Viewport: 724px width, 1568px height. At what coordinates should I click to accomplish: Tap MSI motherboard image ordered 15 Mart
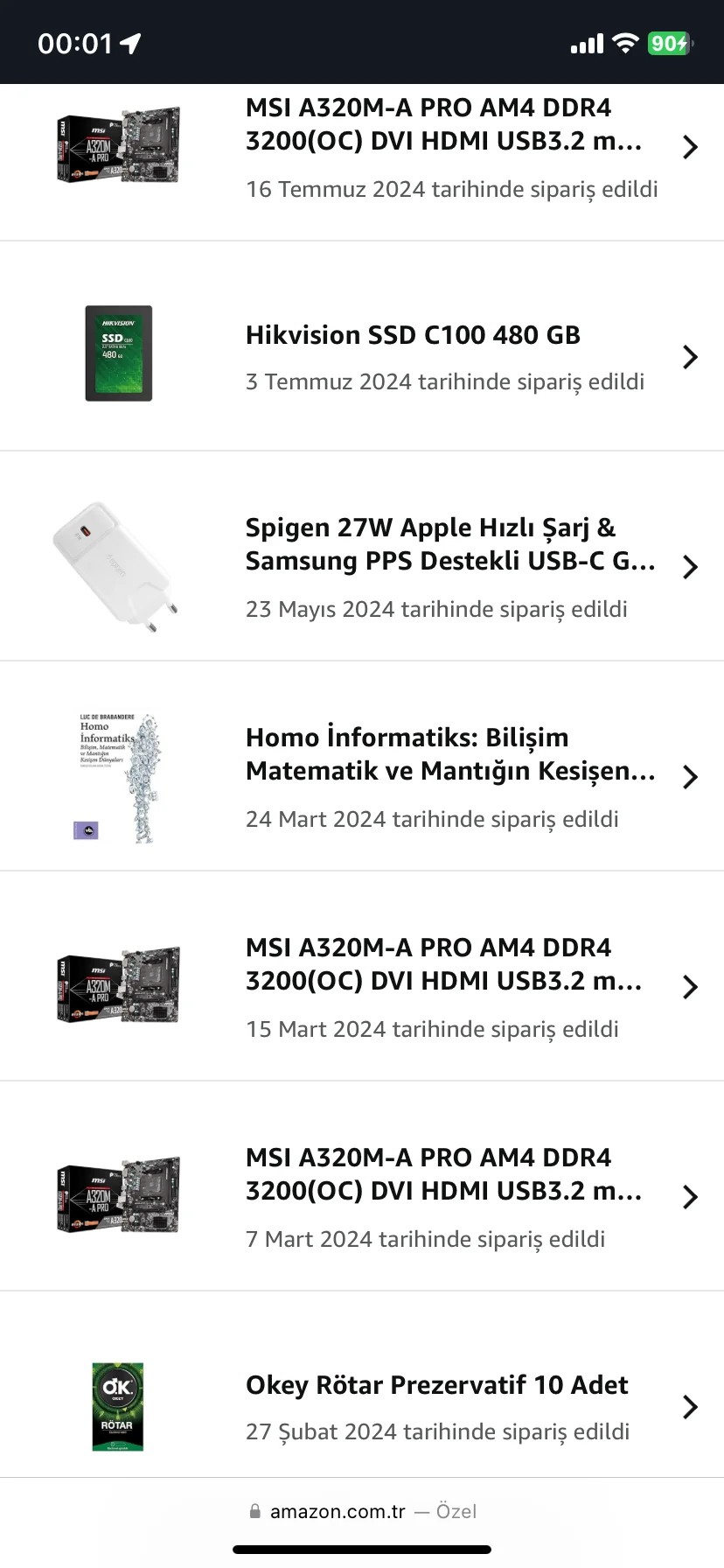click(118, 984)
